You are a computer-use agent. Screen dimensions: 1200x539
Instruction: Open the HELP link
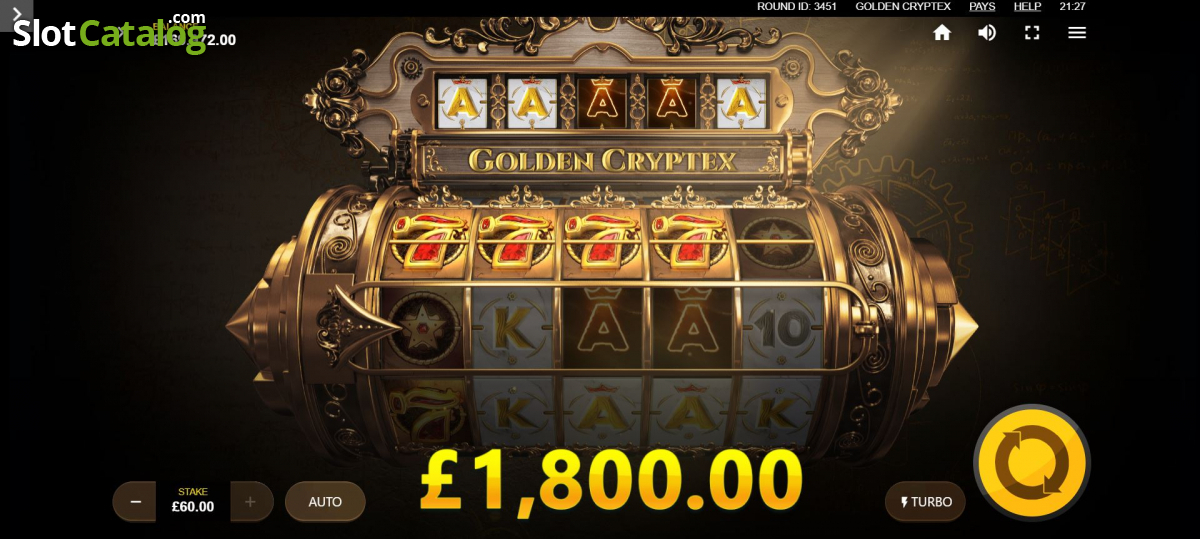pos(1027,6)
